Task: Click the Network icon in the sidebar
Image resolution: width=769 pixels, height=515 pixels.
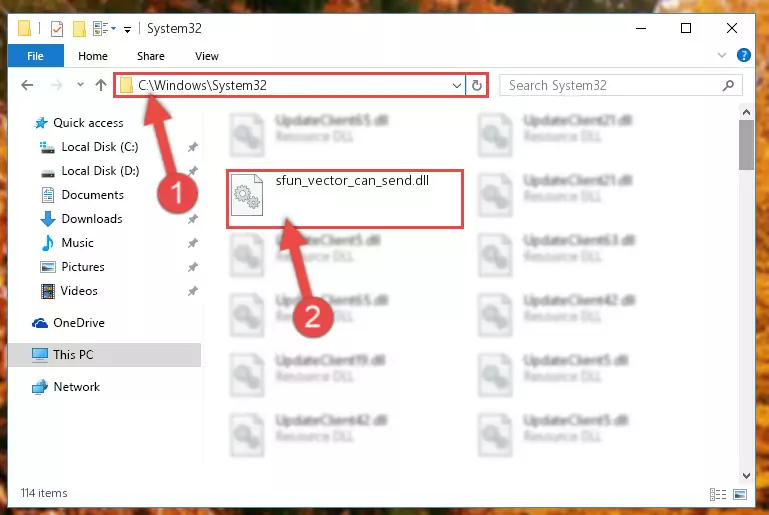Action: click(x=40, y=387)
